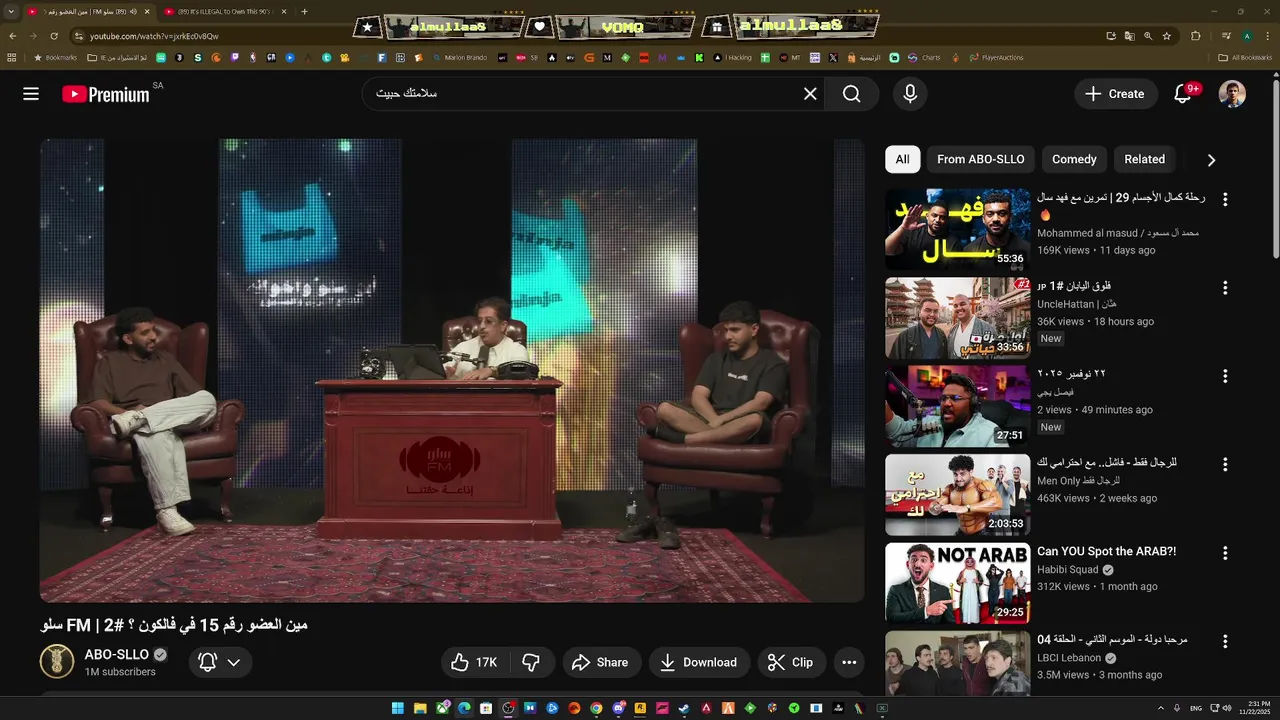
Task: Start voice search with microphone icon
Action: coord(910,94)
